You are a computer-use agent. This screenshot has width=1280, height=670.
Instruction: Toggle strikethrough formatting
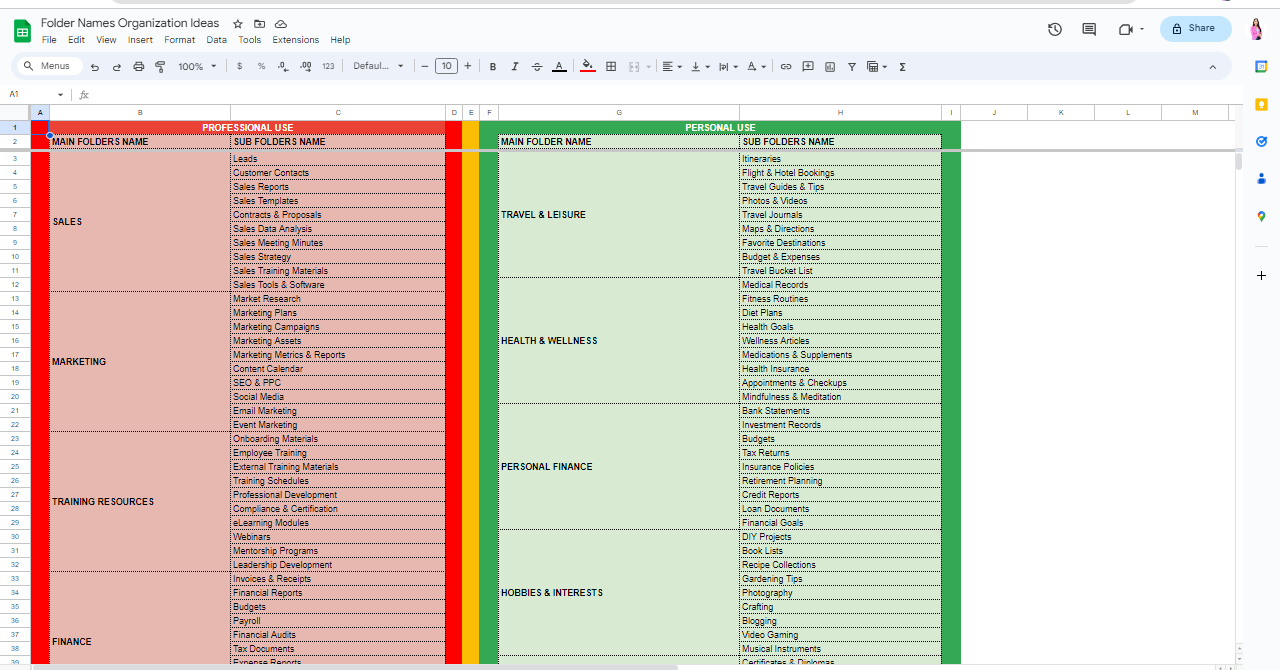[537, 67]
